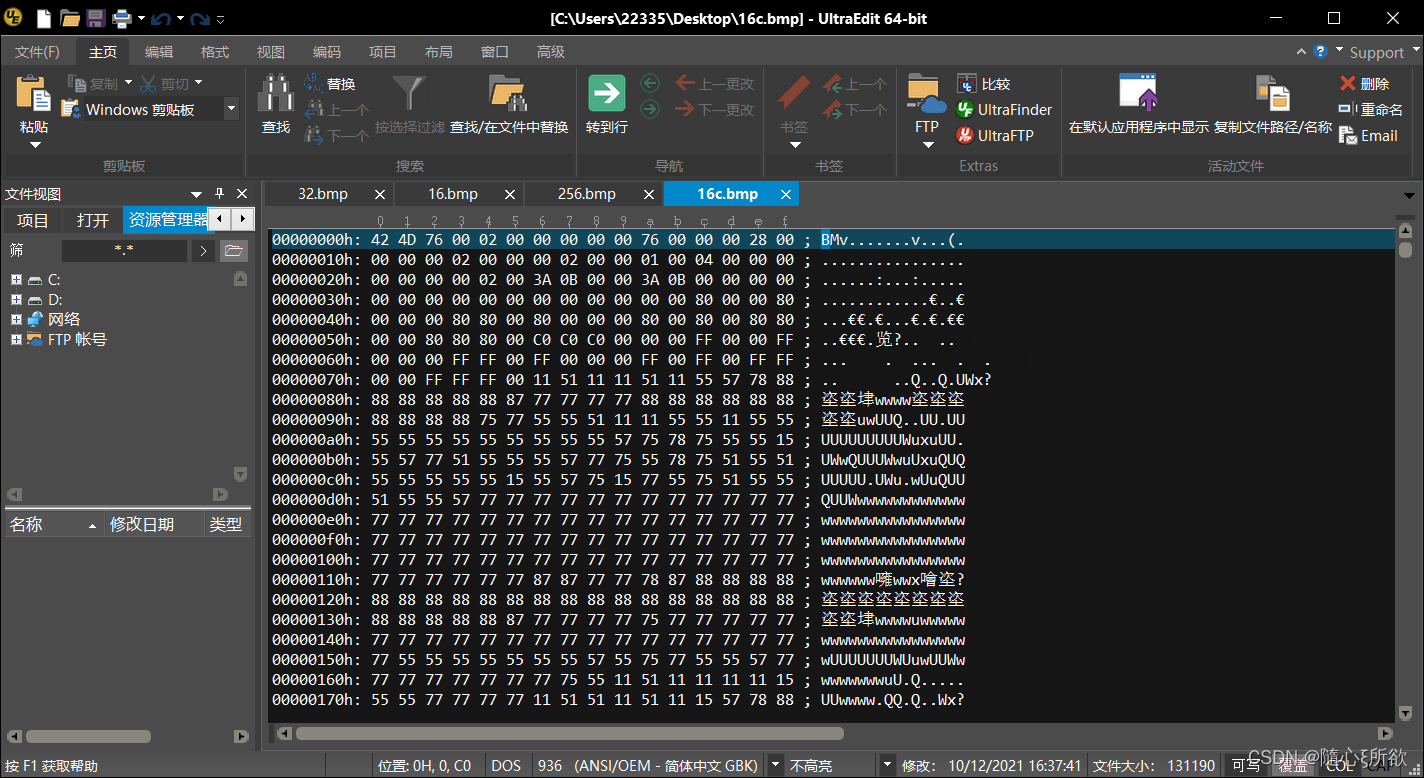Switch to the 256.bmp document tab

coord(586,194)
